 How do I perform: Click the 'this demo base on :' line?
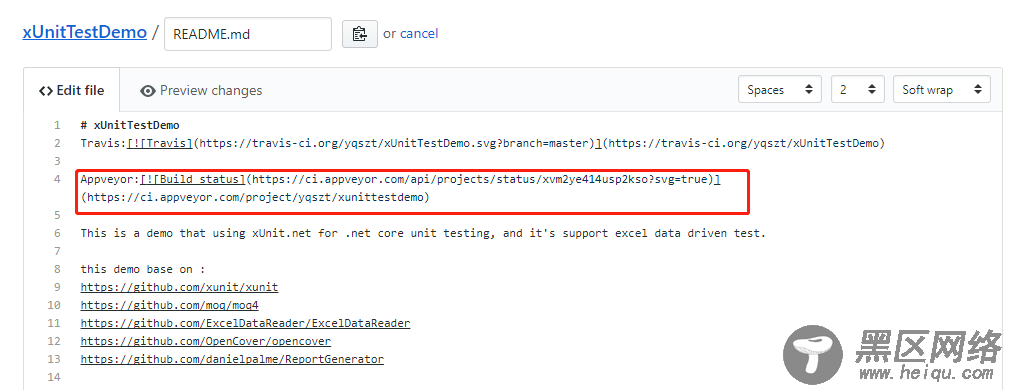coord(142,269)
